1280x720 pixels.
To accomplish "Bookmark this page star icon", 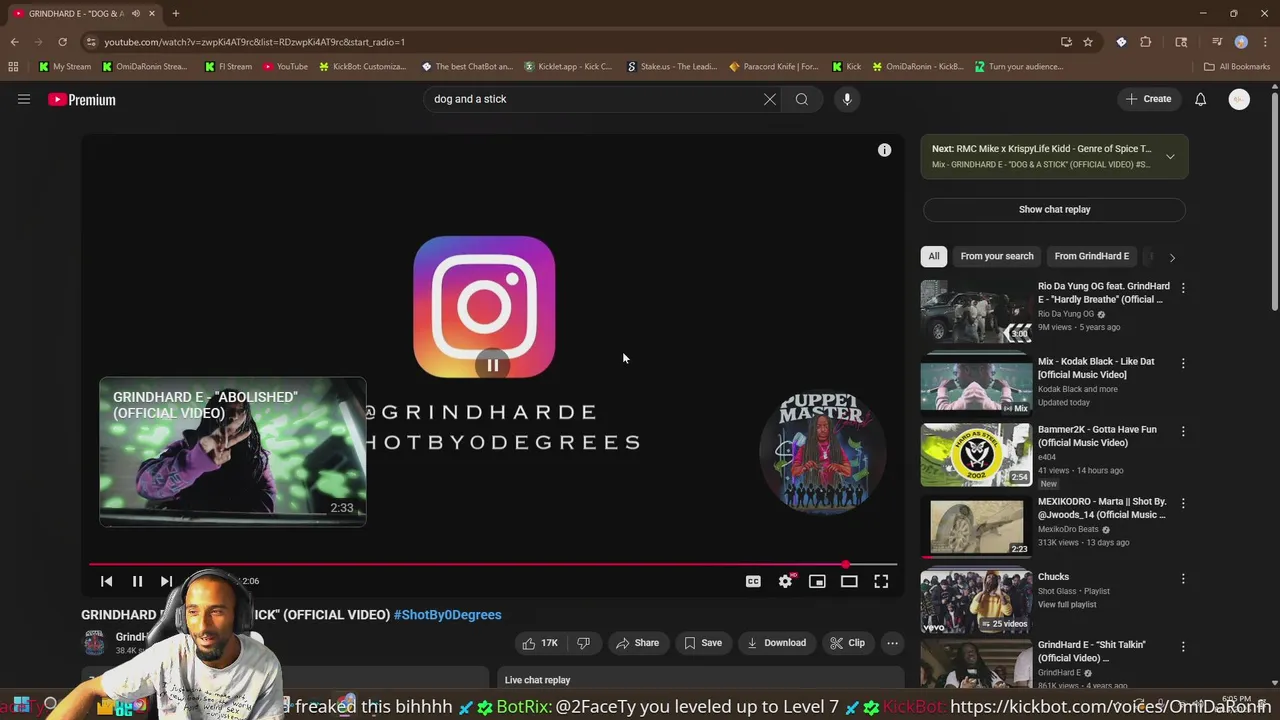I will pos(1088,42).
